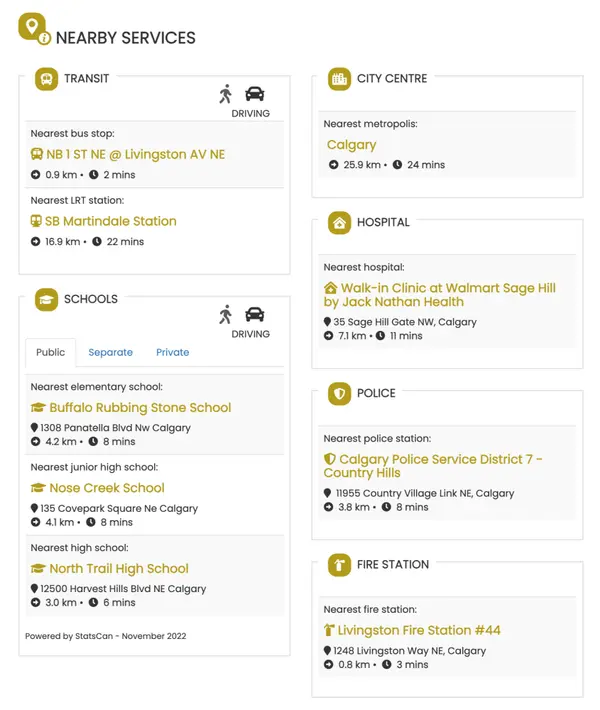Click the Transit bus section icon
This screenshot has width=600, height=710.
[x=46, y=79]
